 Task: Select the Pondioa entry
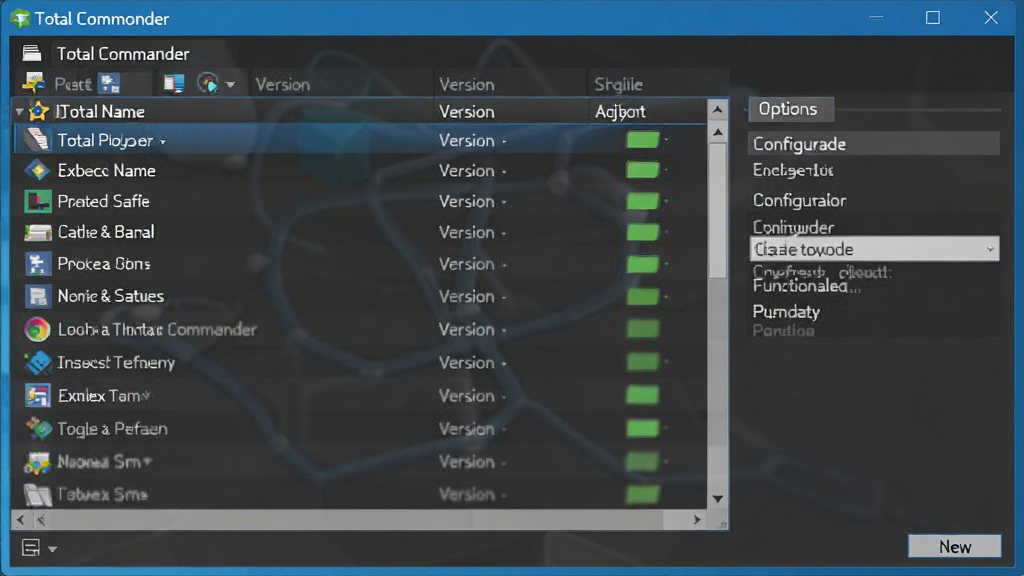(784, 330)
